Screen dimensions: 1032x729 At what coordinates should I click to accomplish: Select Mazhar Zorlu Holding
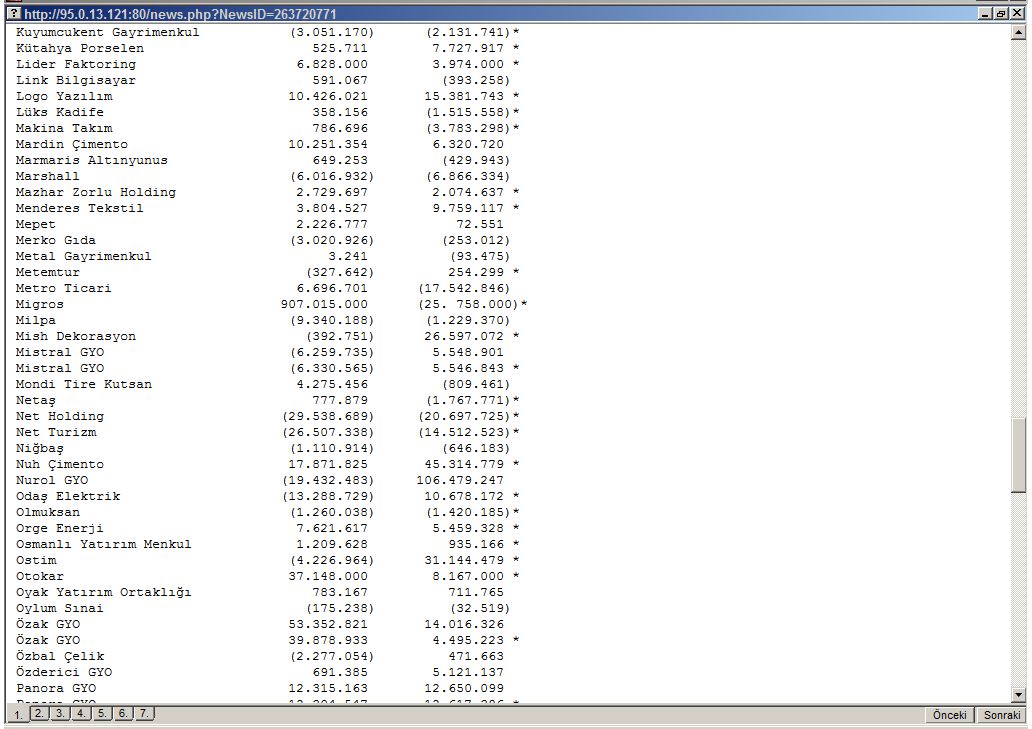coord(96,192)
